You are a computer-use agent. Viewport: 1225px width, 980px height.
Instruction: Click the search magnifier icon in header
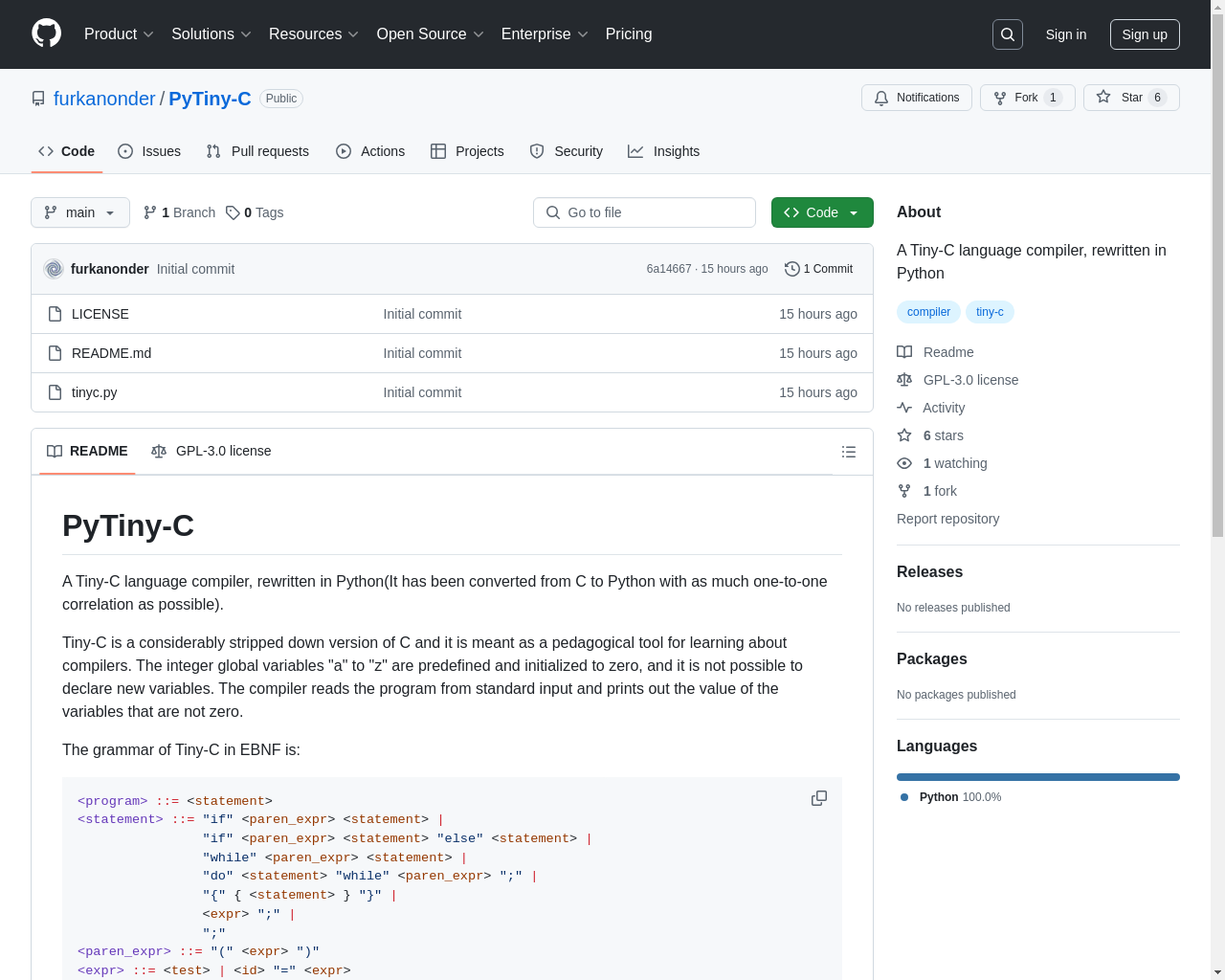(x=1008, y=34)
